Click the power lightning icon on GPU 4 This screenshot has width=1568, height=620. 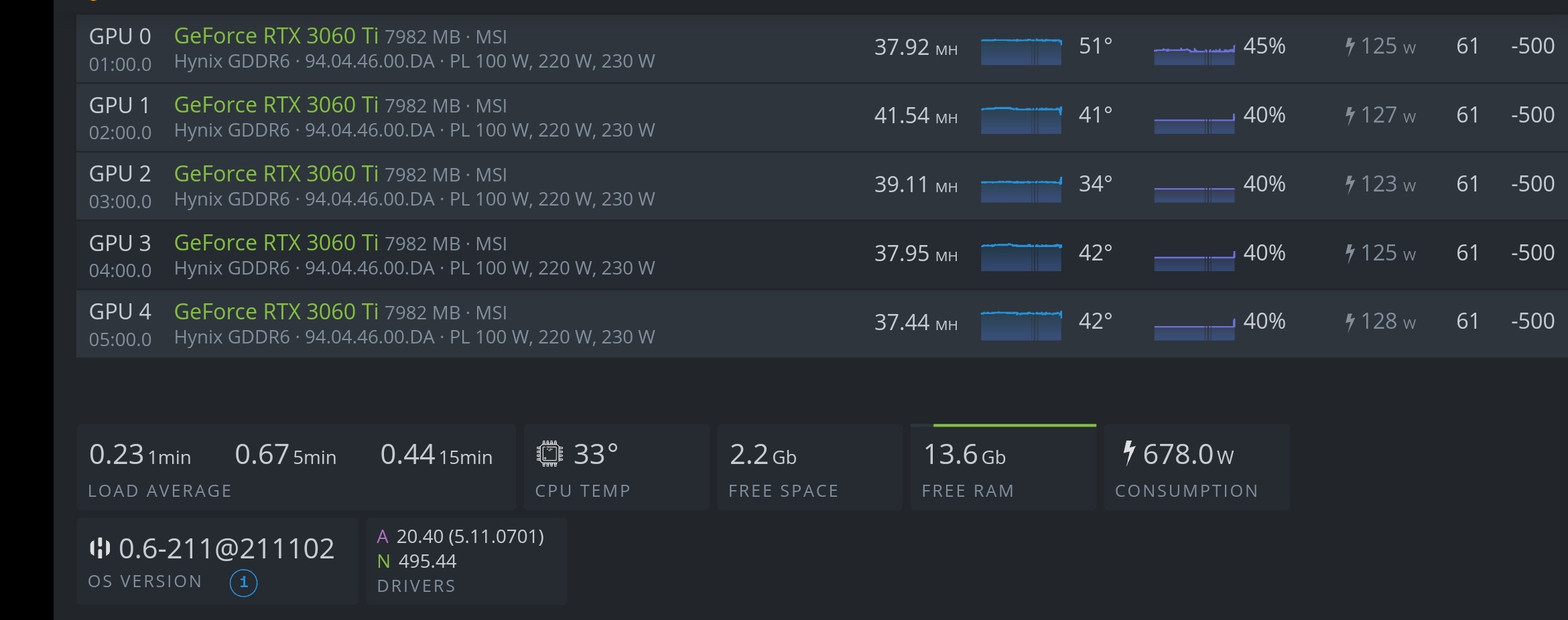tap(1350, 321)
